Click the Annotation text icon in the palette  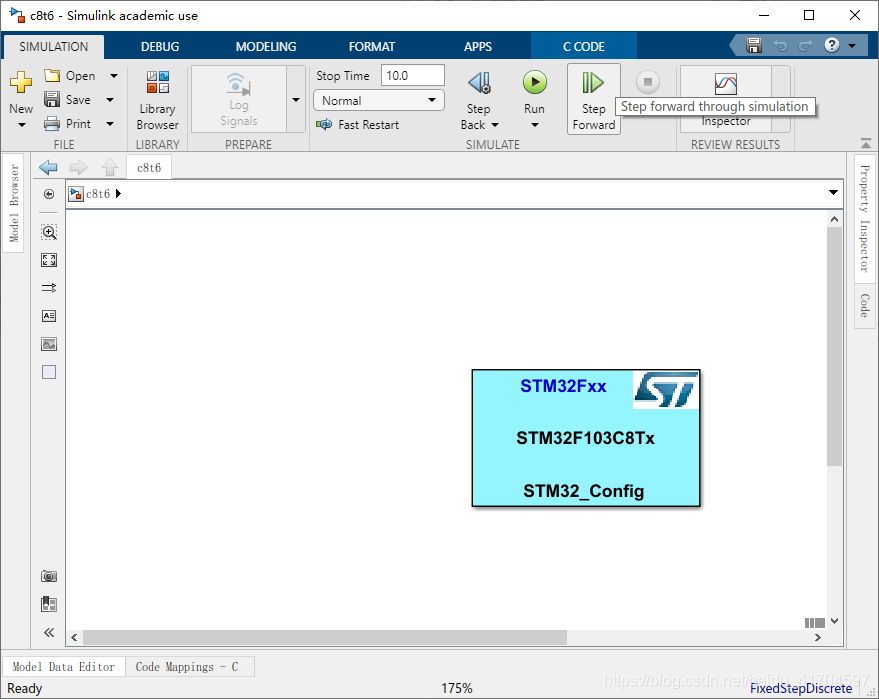point(49,316)
